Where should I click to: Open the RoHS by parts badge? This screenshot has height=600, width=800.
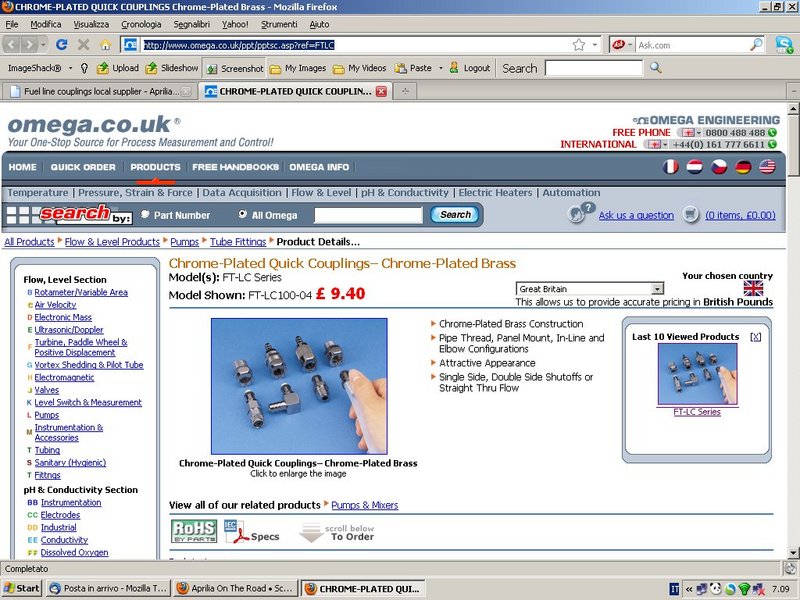pos(194,531)
